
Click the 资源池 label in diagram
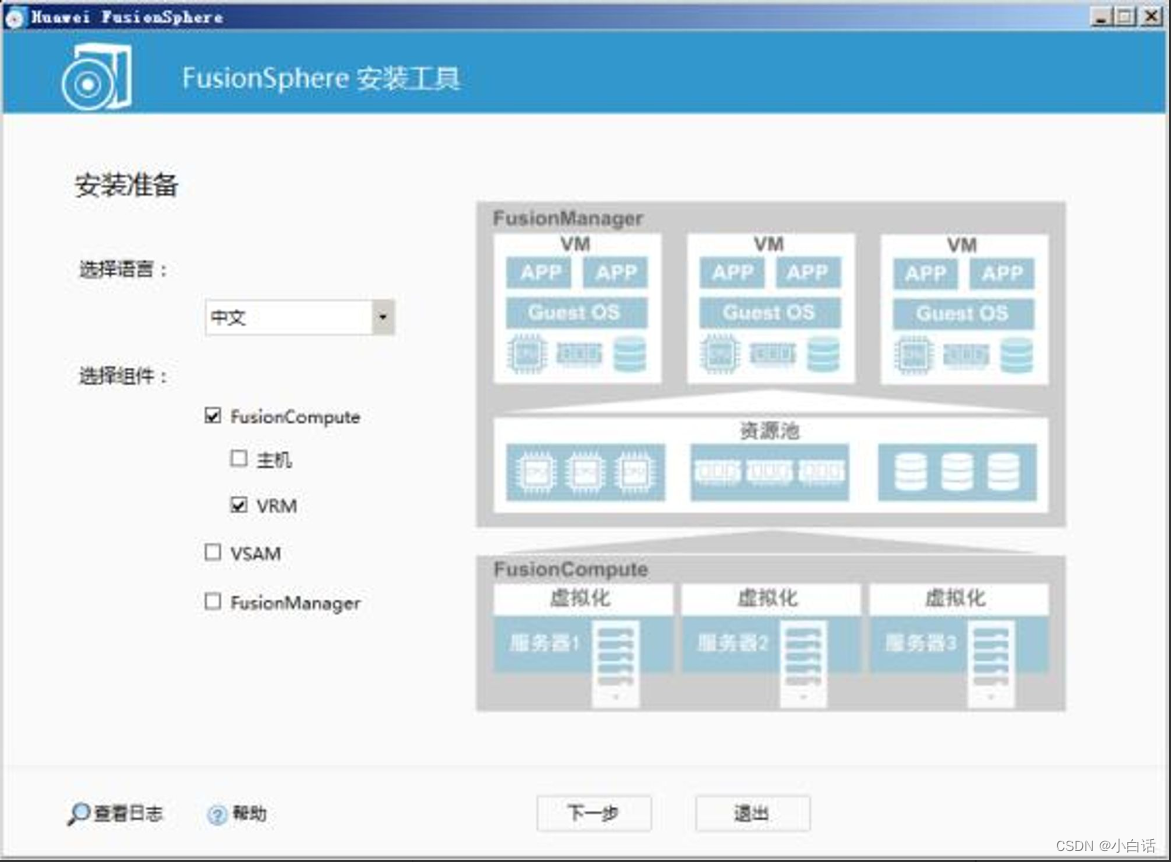pos(769,430)
